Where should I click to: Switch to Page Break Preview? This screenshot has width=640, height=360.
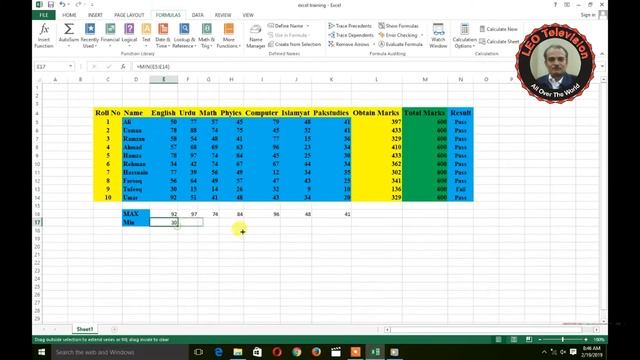pos(529,340)
